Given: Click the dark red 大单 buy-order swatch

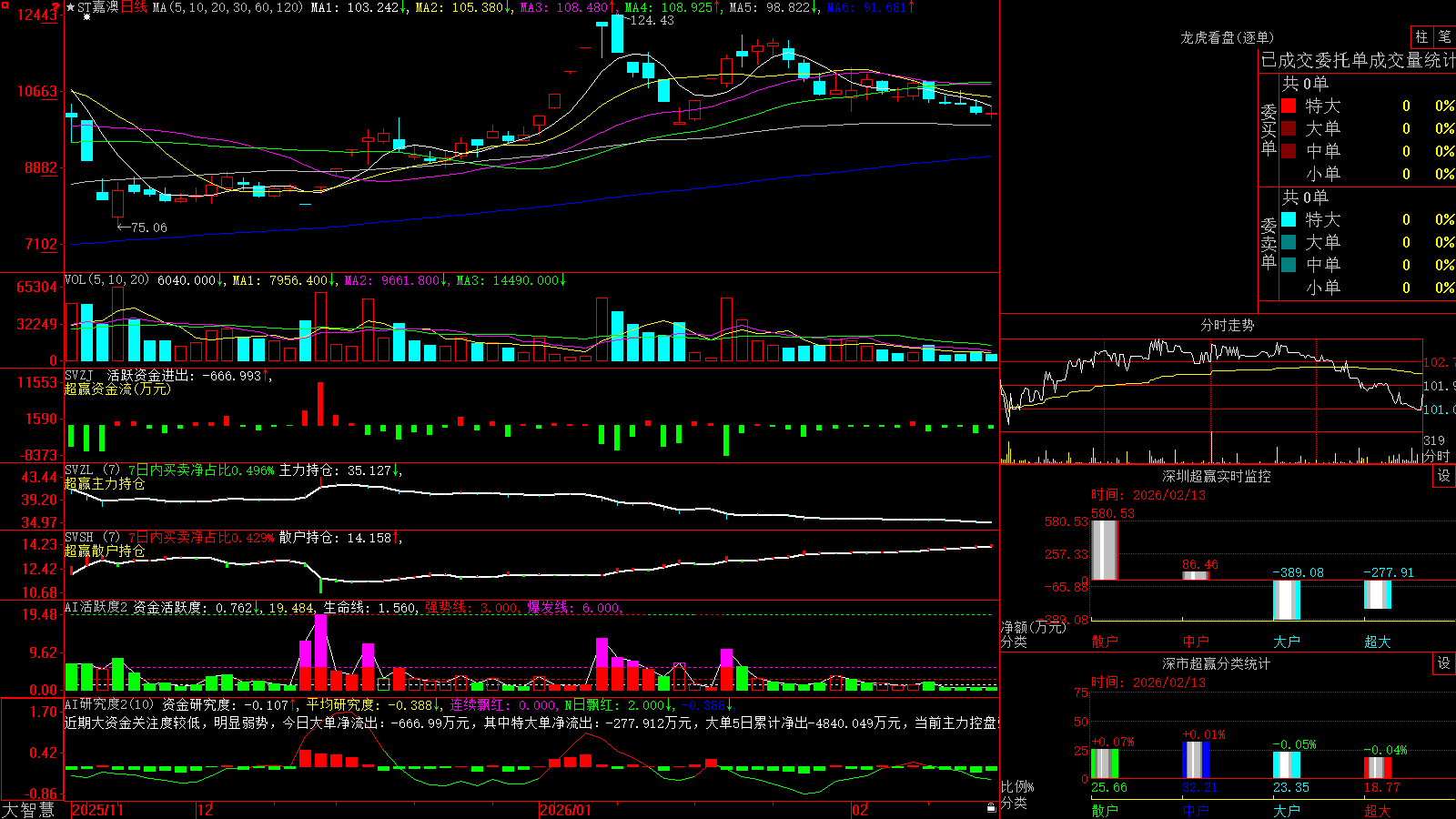Looking at the screenshot, I should tap(1289, 128).
